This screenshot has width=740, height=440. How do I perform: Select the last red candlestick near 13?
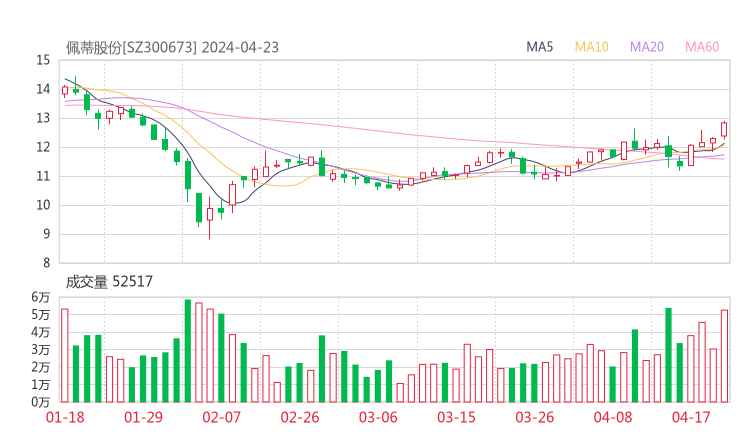[724, 129]
